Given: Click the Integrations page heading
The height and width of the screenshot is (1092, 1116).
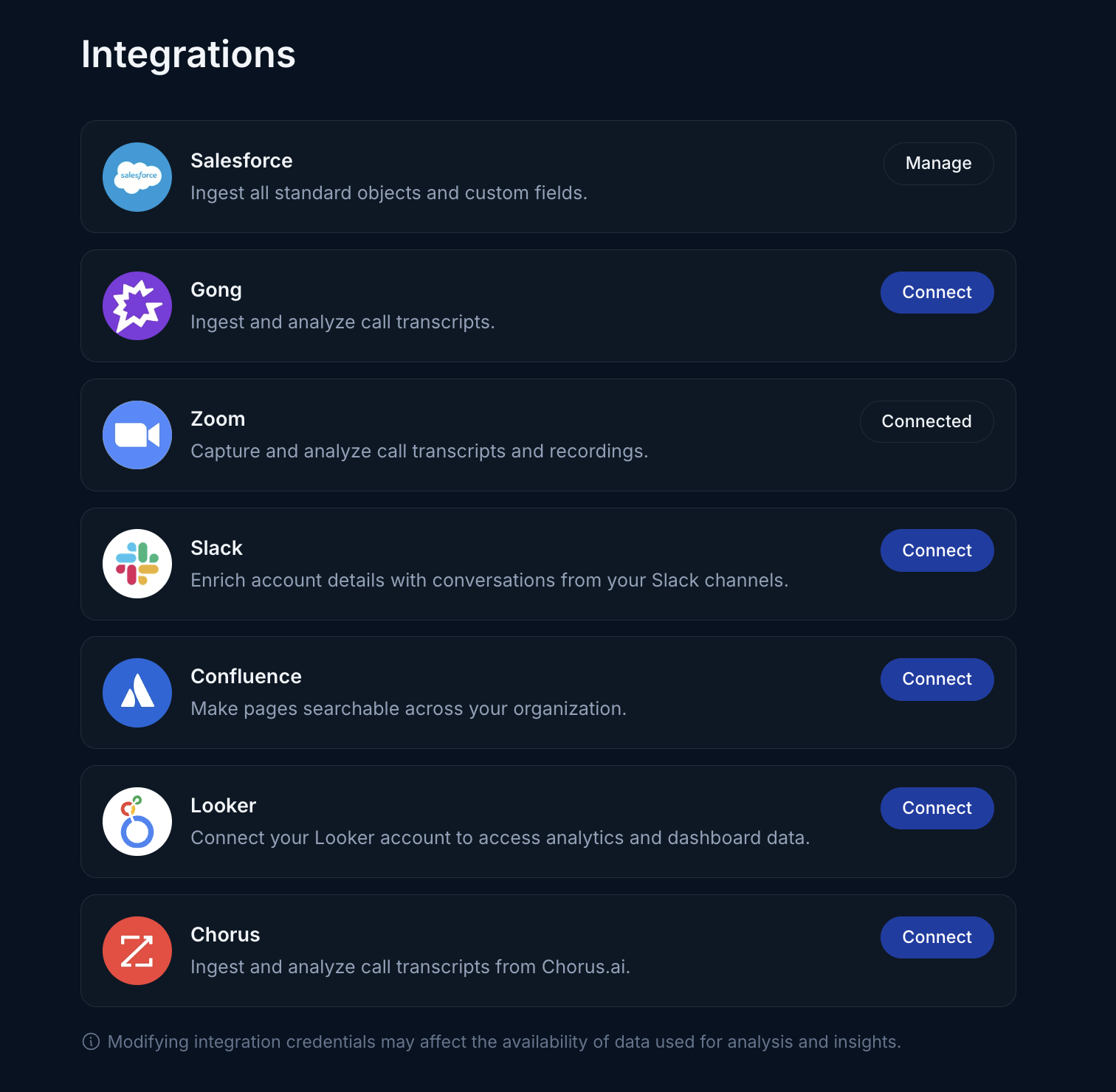Looking at the screenshot, I should [x=188, y=54].
